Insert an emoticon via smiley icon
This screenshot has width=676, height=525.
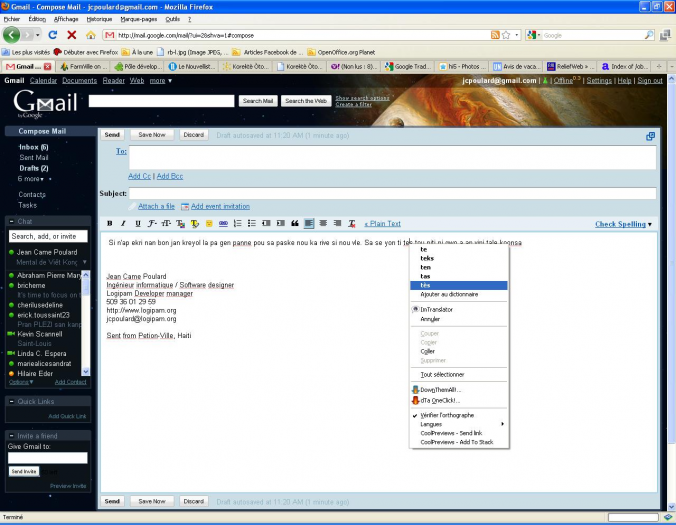tap(209, 223)
